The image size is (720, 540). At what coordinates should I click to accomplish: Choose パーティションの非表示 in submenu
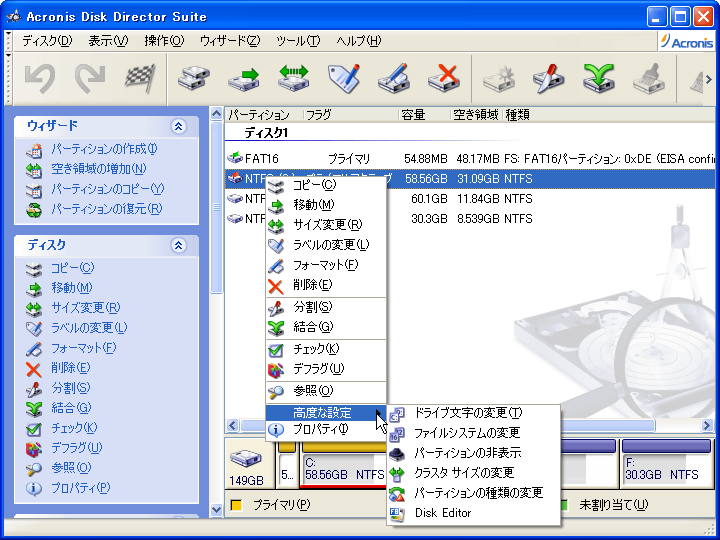473,453
